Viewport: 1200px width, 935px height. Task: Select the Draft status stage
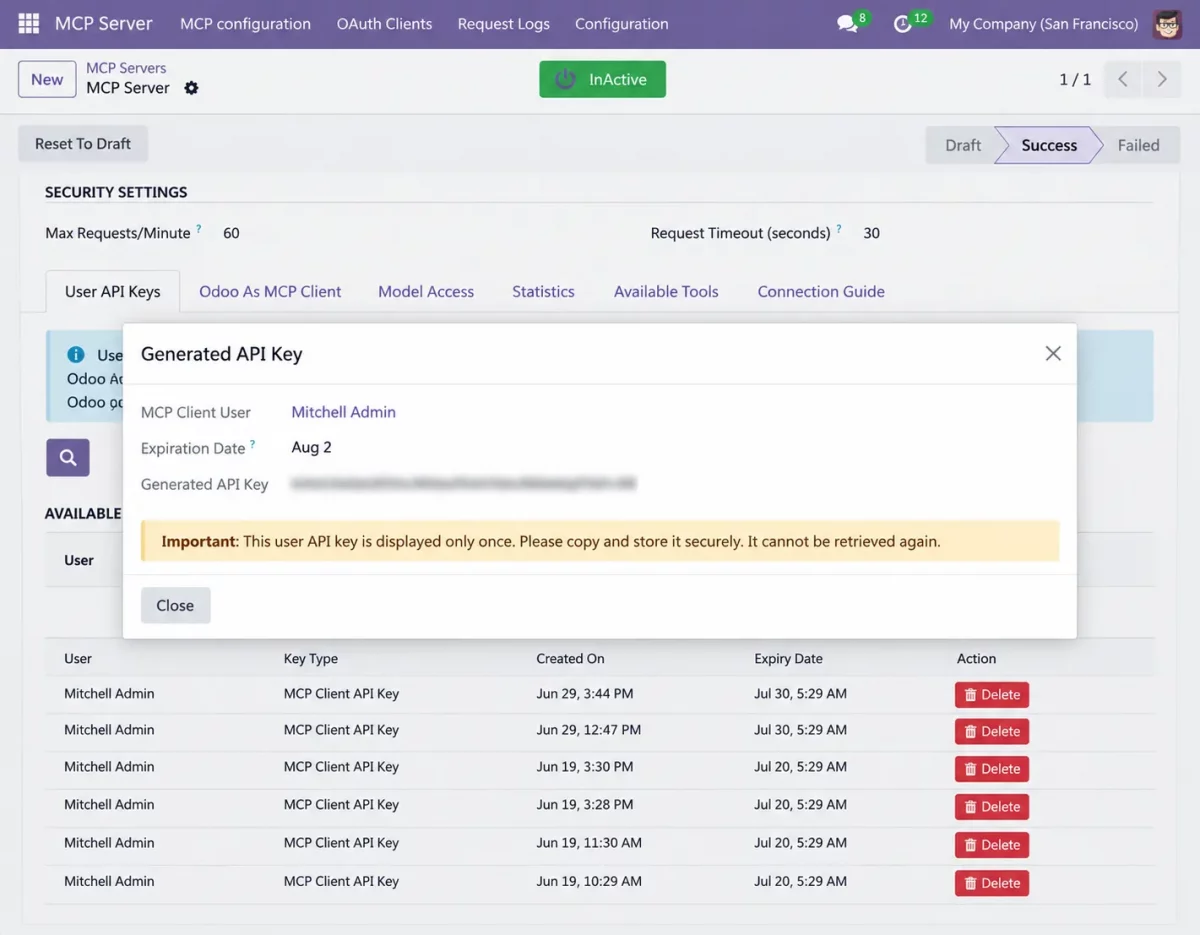point(962,145)
